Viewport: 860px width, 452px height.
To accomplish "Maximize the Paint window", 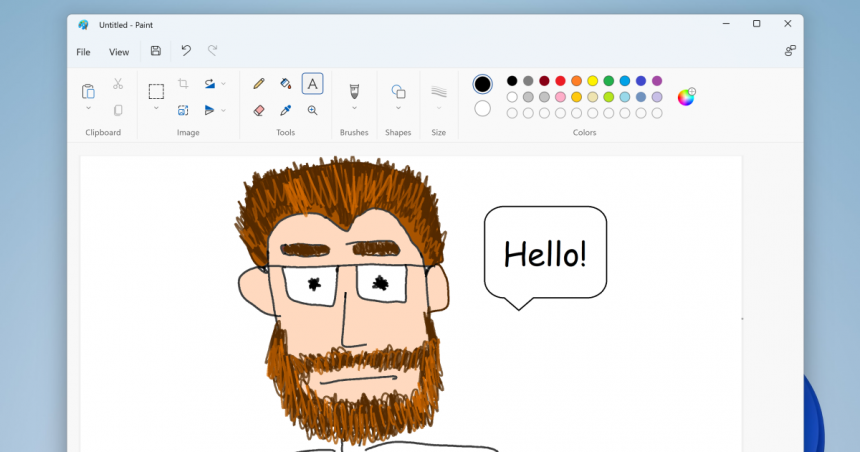I will point(756,24).
